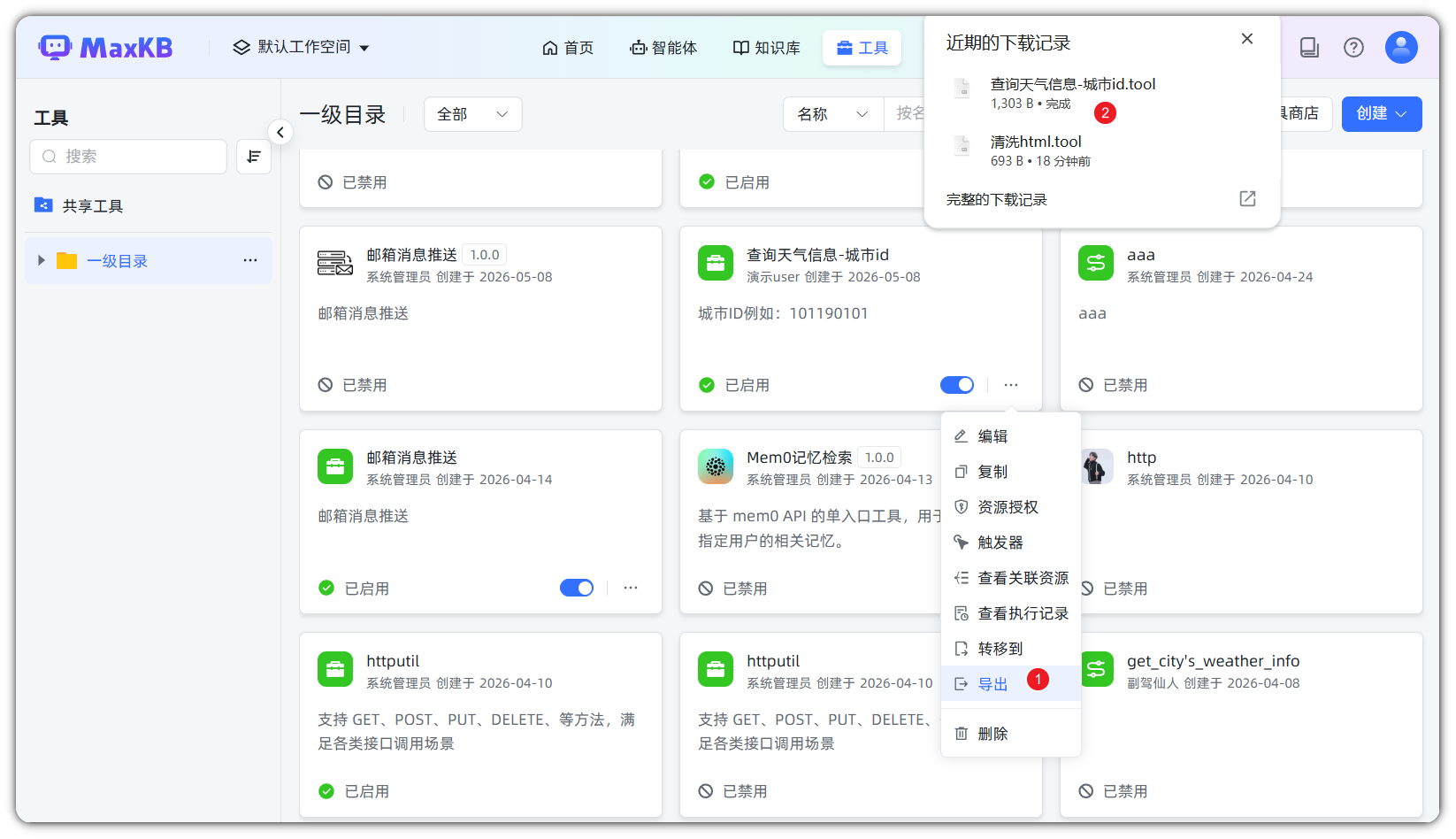Screen dimensions: 1456x839
Task: Expand the 一级目录 tree arrow
Action: point(41,260)
